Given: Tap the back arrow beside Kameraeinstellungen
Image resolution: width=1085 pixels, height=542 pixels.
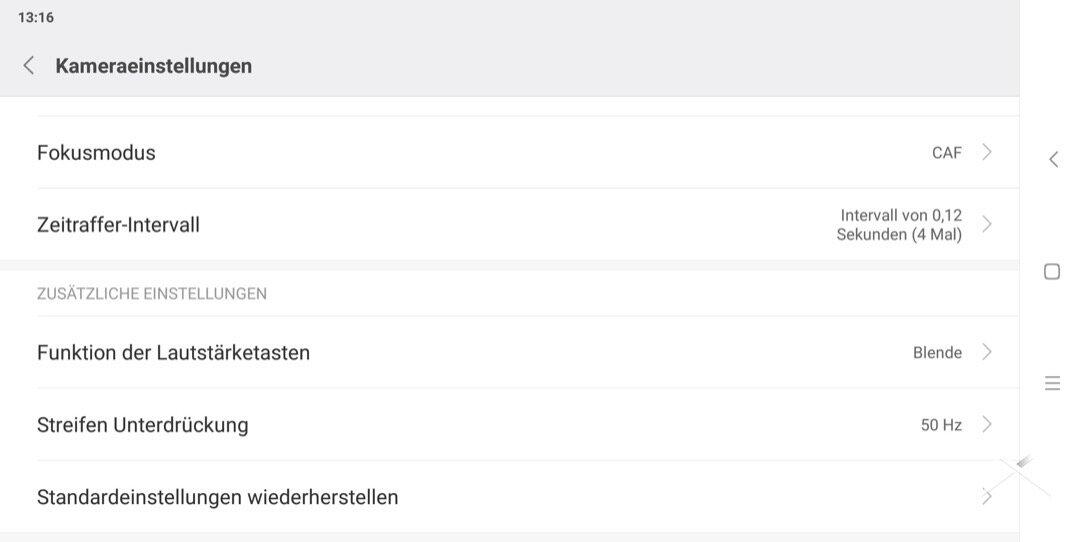Looking at the screenshot, I should coord(29,66).
